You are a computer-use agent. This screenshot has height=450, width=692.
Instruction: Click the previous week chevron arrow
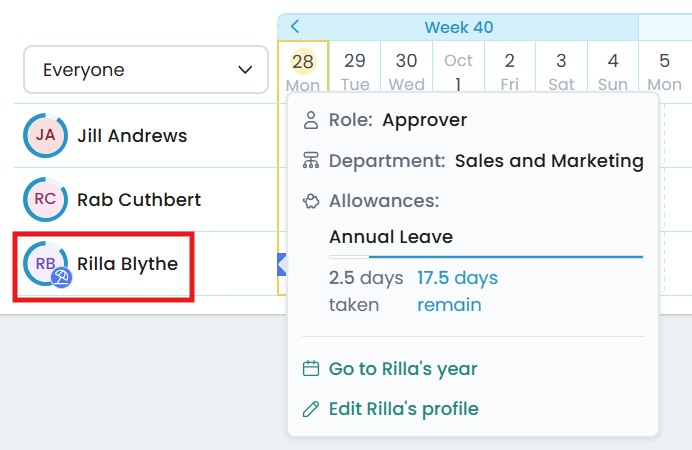tap(295, 26)
